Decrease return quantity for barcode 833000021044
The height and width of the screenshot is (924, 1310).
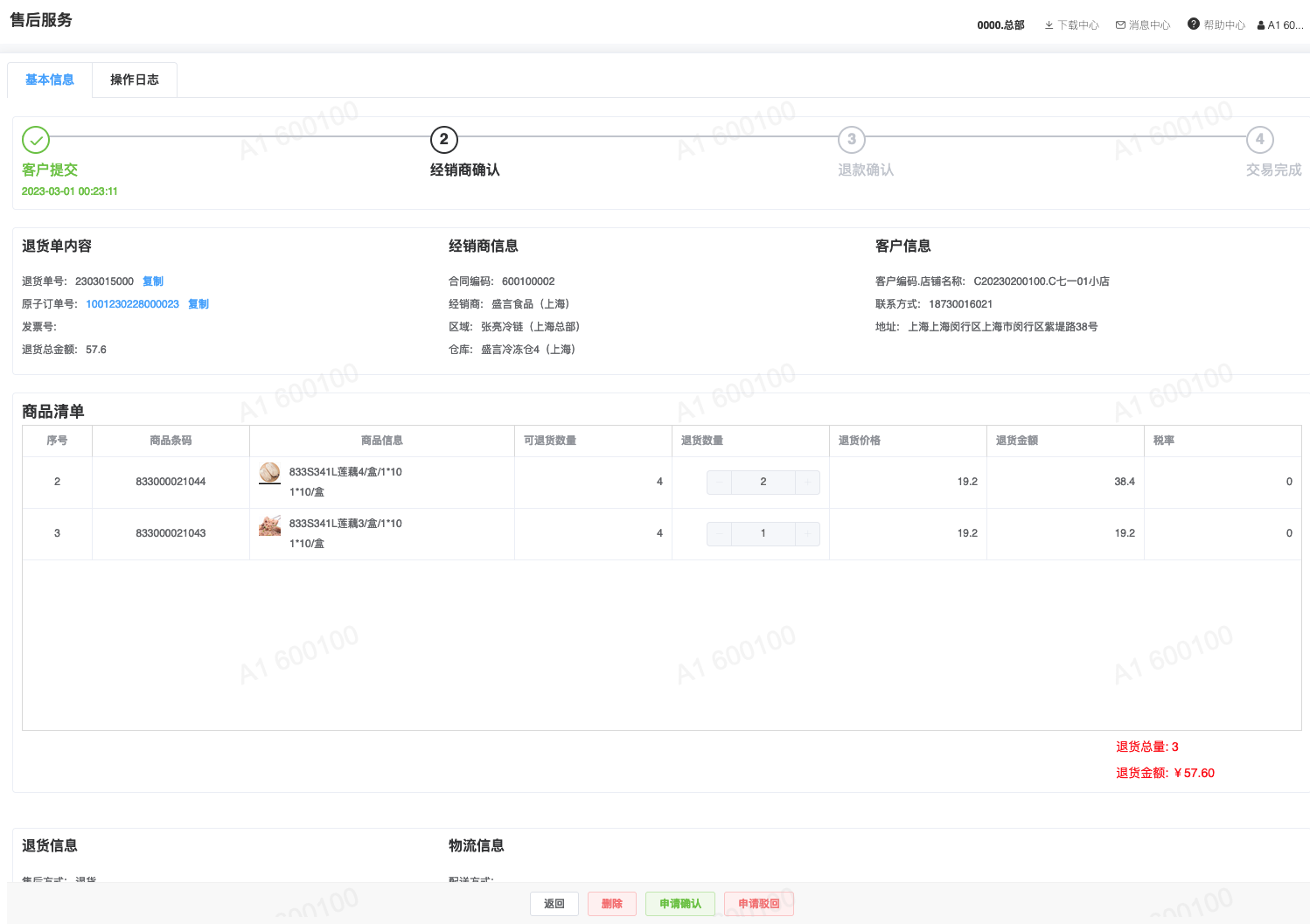click(x=720, y=483)
